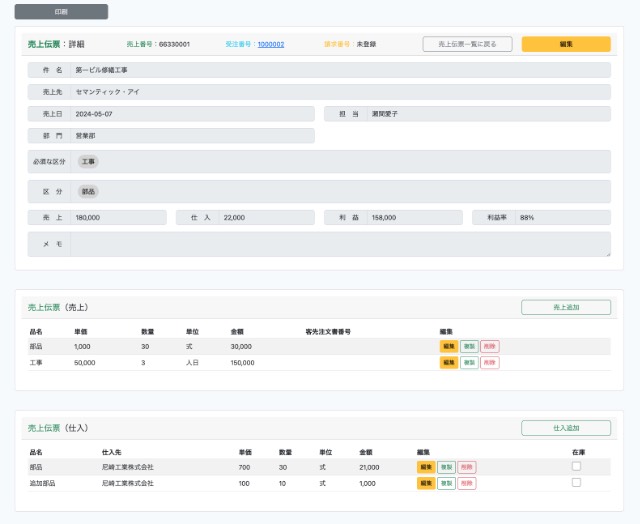Check 在庫 box for 部品 purchase row
This screenshot has height=524, width=640.
click(x=576, y=466)
